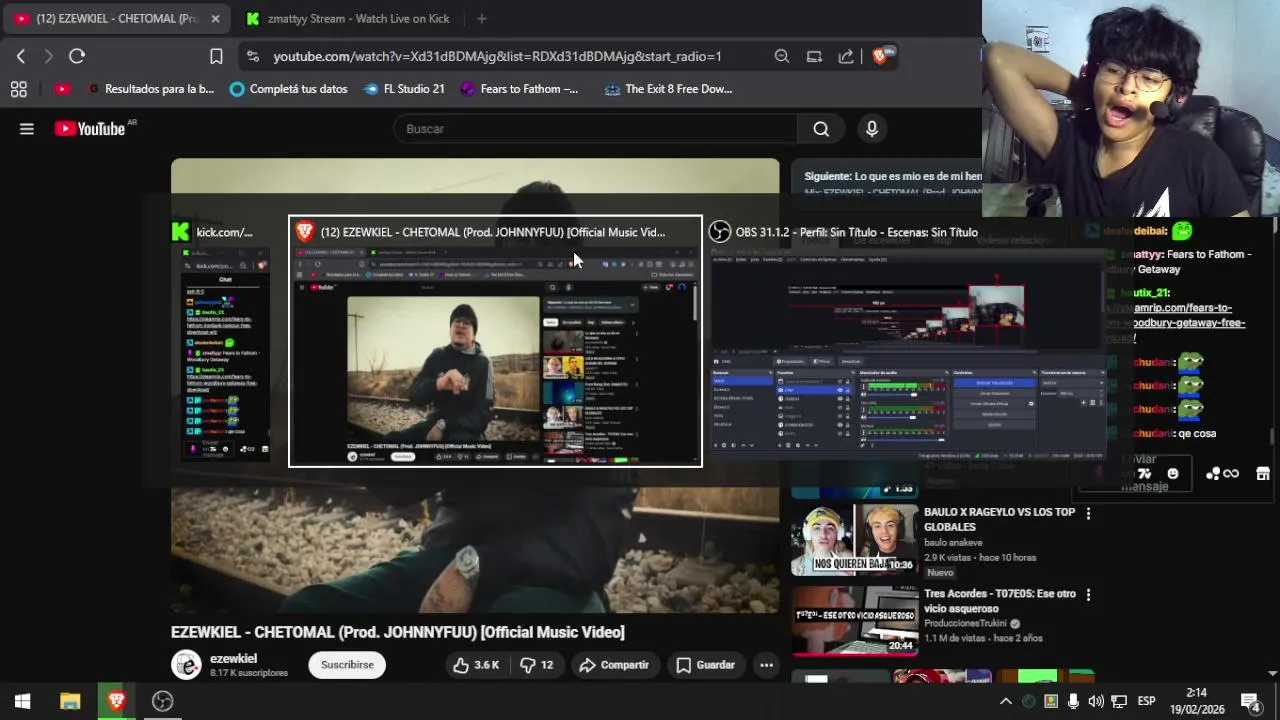Select the EZEWKIEL Brave window in task switcher
This screenshot has height=720, width=1280.
[x=495, y=341]
